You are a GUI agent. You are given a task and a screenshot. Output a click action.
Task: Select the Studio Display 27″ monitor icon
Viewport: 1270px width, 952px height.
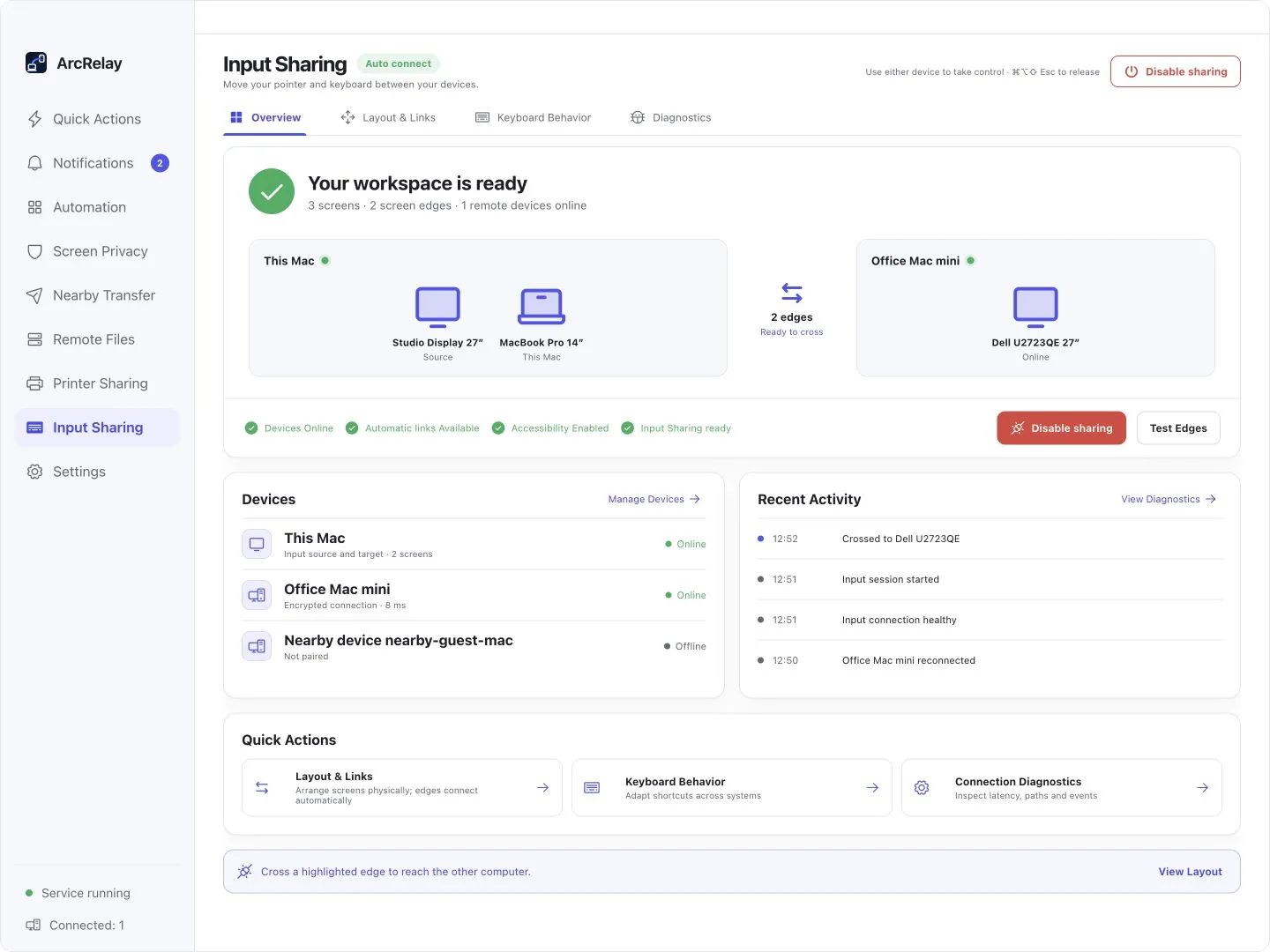point(437,308)
